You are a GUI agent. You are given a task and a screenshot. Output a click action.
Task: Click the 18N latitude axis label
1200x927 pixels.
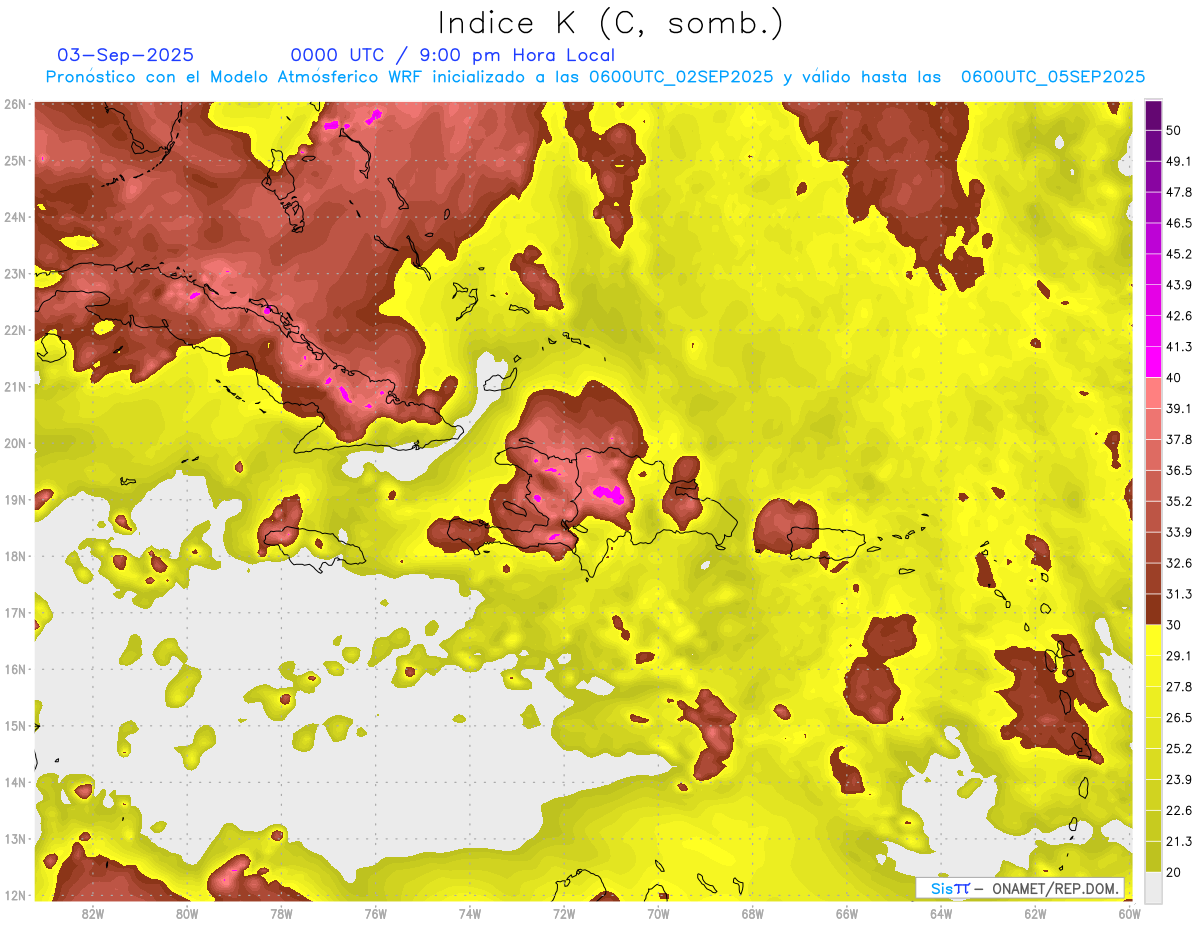click(x=14, y=556)
